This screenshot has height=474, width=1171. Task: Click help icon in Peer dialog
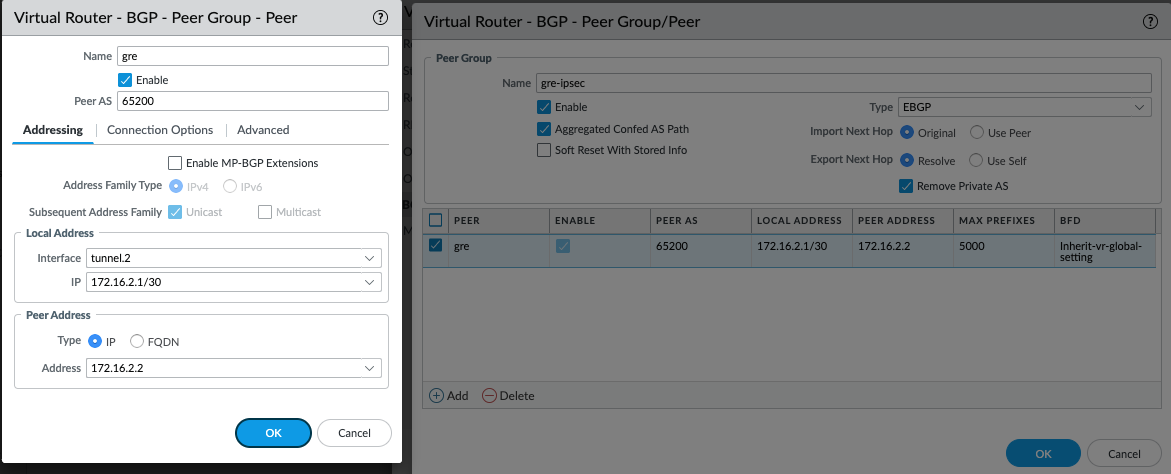(x=380, y=17)
